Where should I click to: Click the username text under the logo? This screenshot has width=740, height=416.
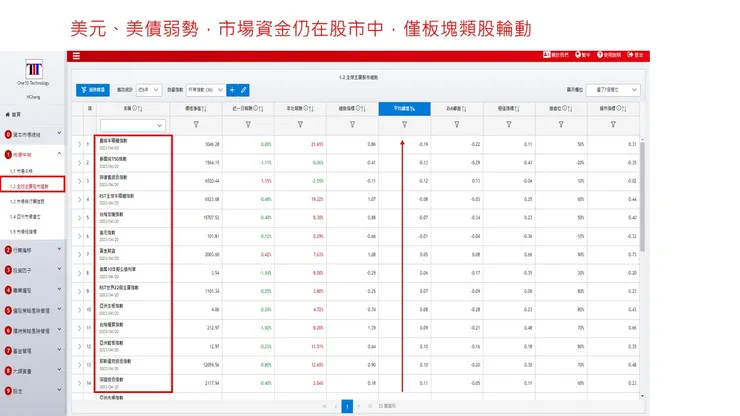tap(33, 97)
